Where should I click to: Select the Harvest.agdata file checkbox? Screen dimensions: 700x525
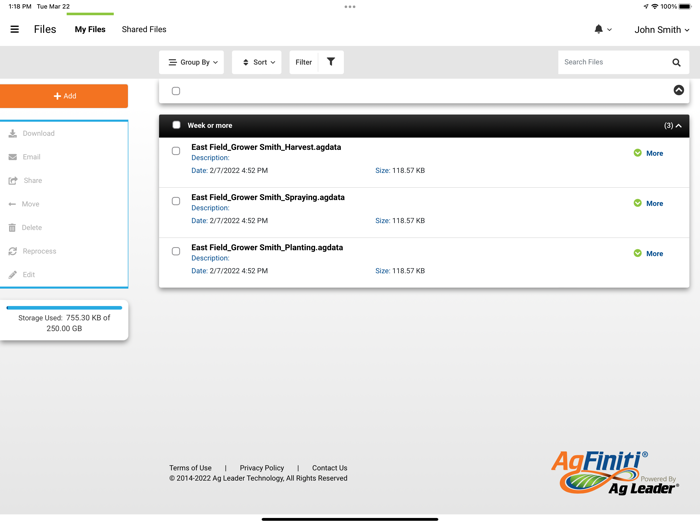click(176, 151)
